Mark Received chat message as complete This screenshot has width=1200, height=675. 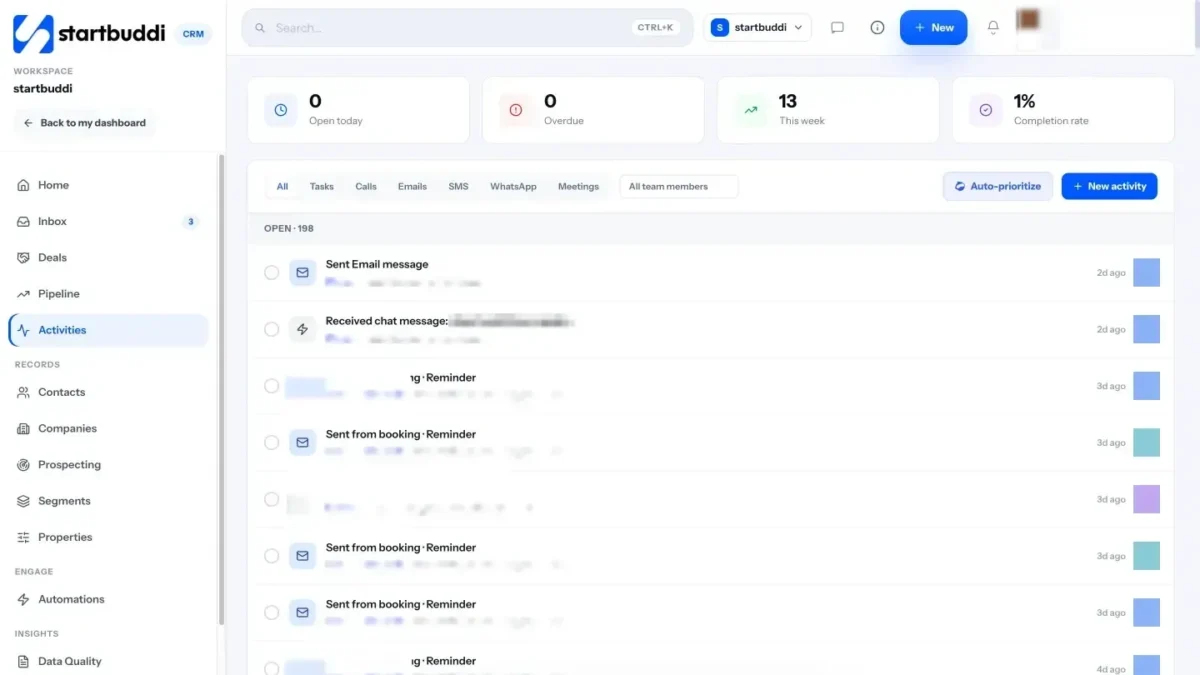point(271,329)
